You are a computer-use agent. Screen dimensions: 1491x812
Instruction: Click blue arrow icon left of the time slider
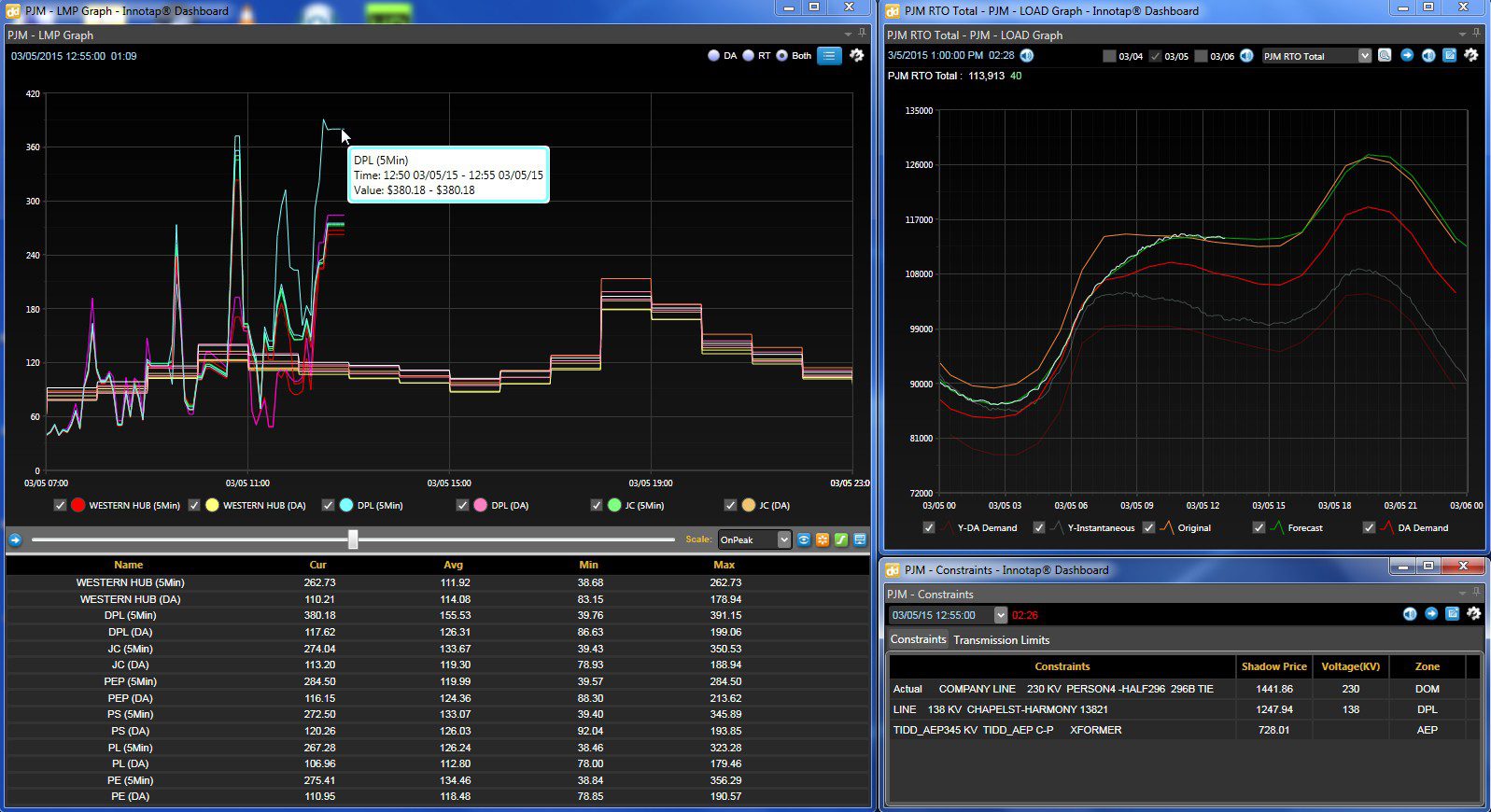15,539
